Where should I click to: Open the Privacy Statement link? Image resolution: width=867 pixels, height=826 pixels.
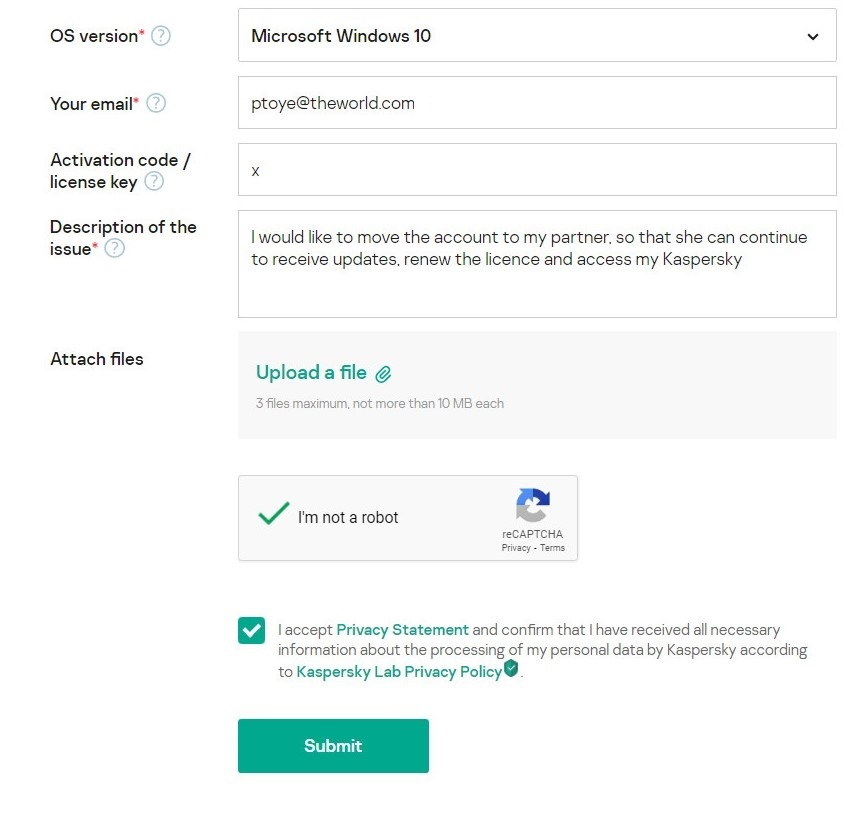click(402, 630)
